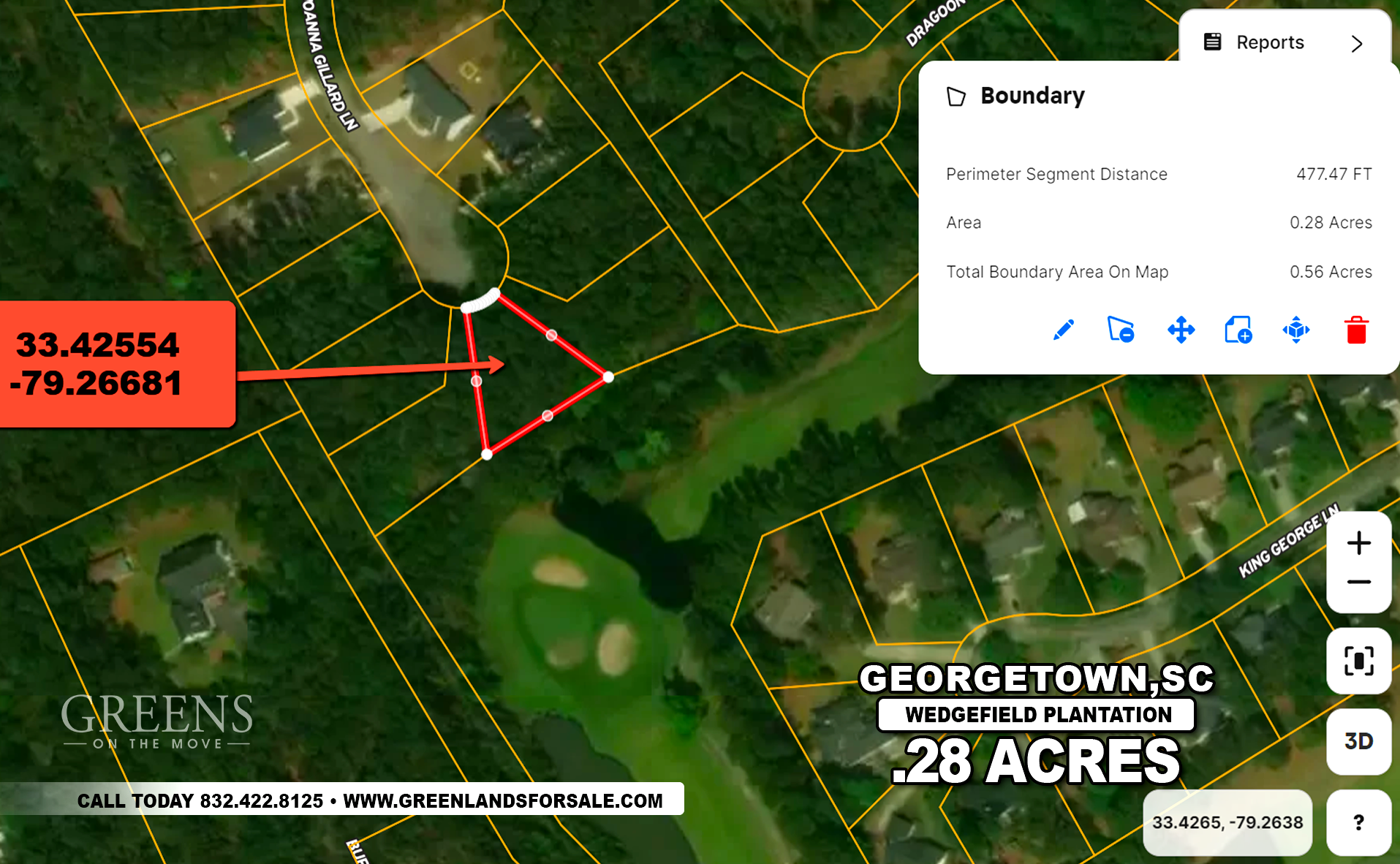Viewport: 1400px width, 864px height.
Task: Expand the Reports panel chevron
Action: (1357, 44)
